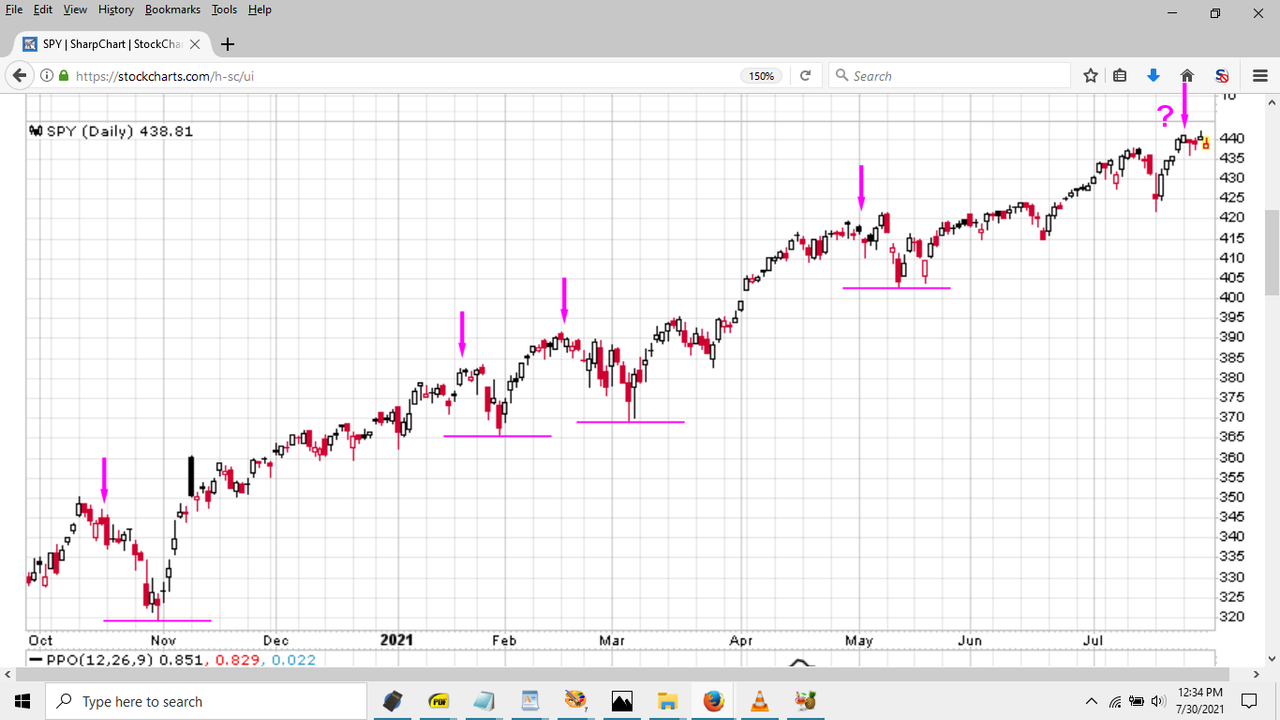Click the taskbar search box

[x=207, y=701]
